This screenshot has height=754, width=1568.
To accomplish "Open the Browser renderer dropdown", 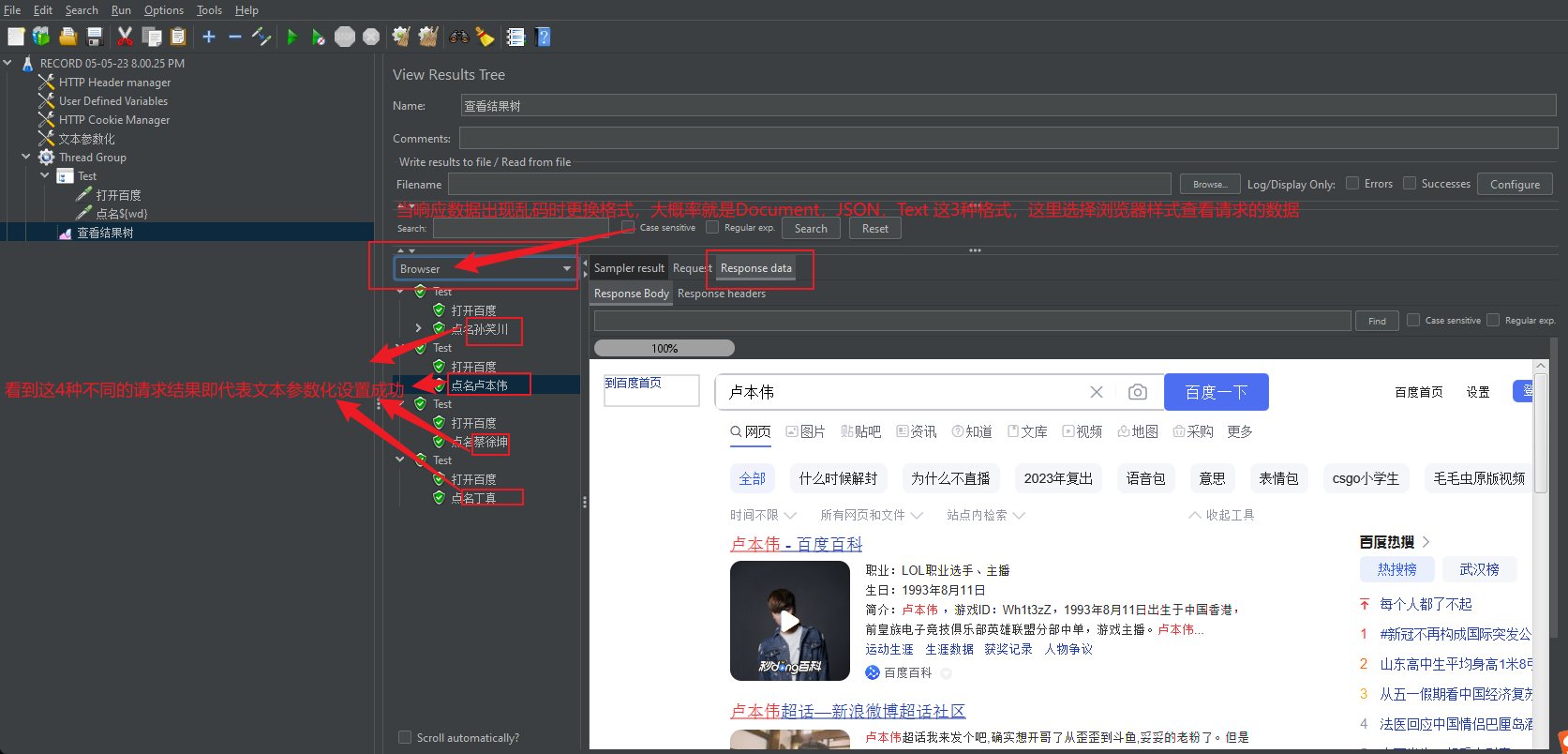I will [x=485, y=268].
